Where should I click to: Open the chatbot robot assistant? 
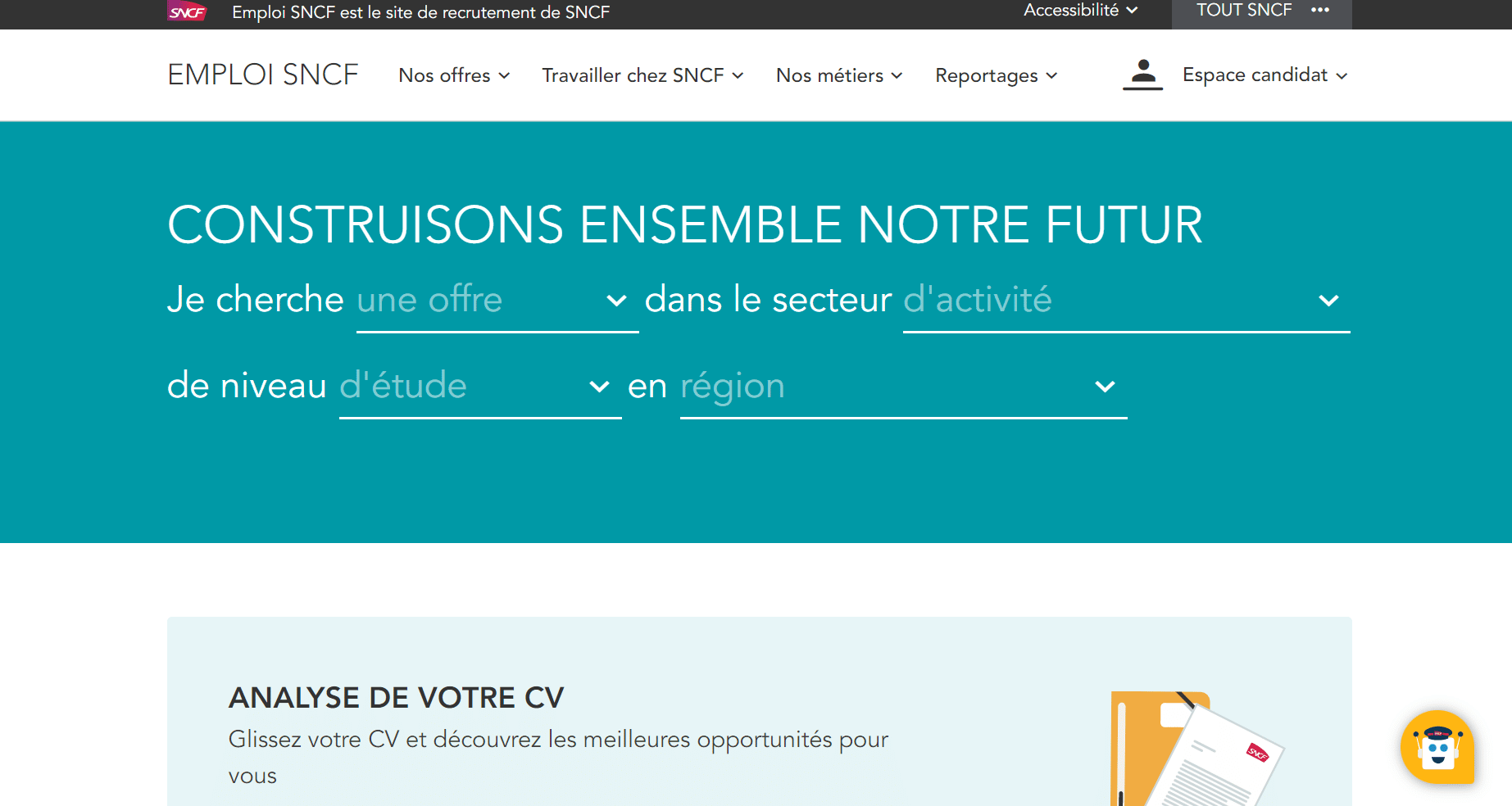[x=1437, y=747]
